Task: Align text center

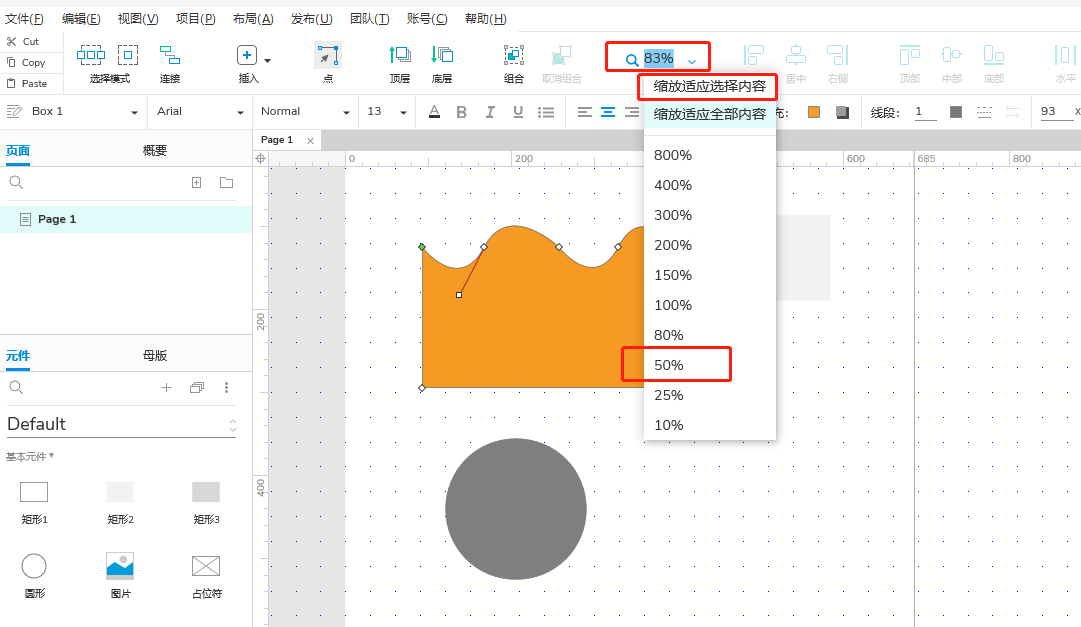Action: pos(607,112)
